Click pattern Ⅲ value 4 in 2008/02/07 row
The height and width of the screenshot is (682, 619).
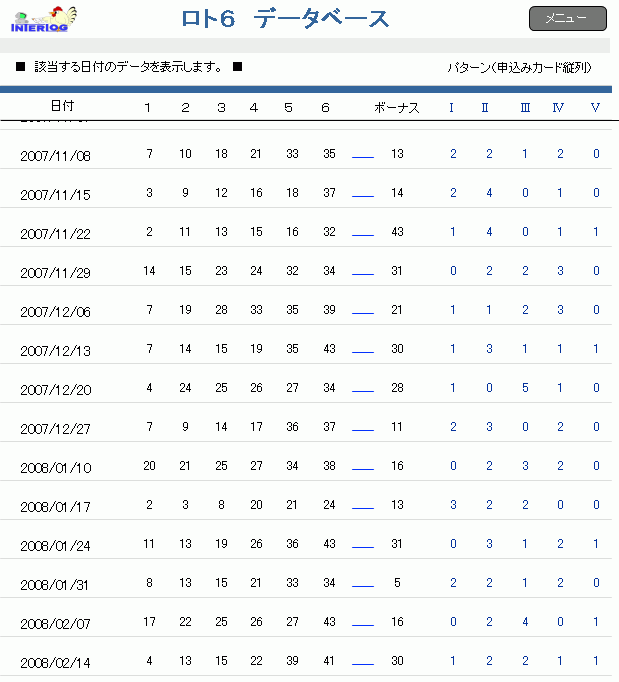pyautogui.click(x=525, y=622)
